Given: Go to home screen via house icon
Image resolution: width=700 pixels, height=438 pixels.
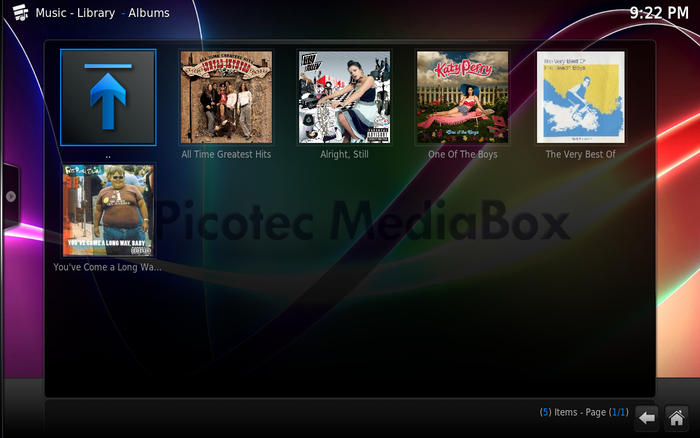Looking at the screenshot, I should click(x=676, y=418).
